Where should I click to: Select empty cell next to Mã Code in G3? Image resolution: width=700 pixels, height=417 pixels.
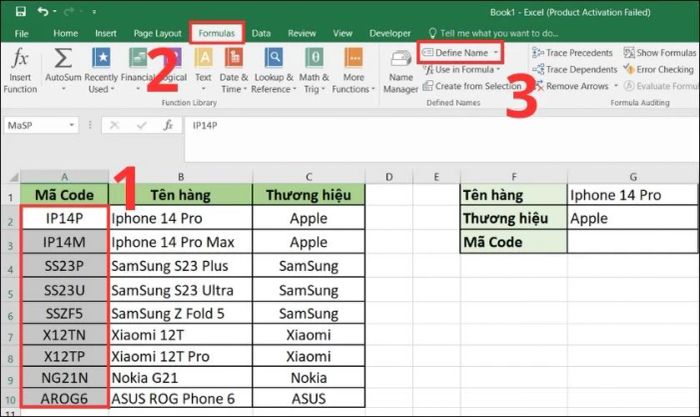(632, 242)
